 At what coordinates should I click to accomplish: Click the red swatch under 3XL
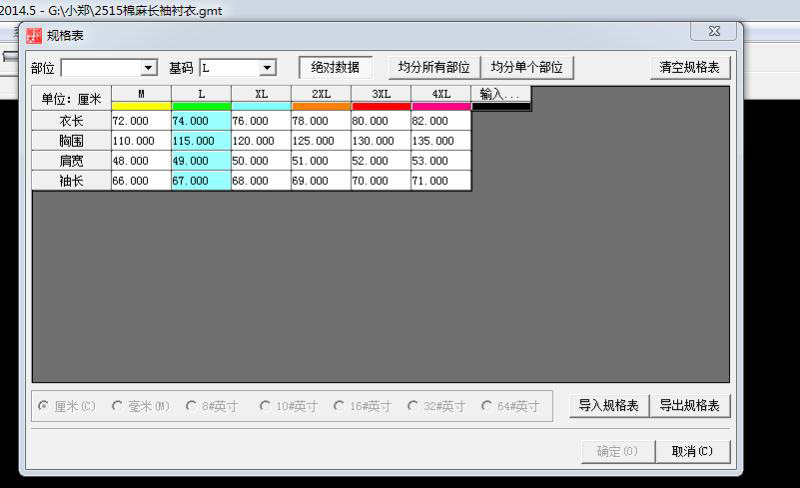pos(381,106)
